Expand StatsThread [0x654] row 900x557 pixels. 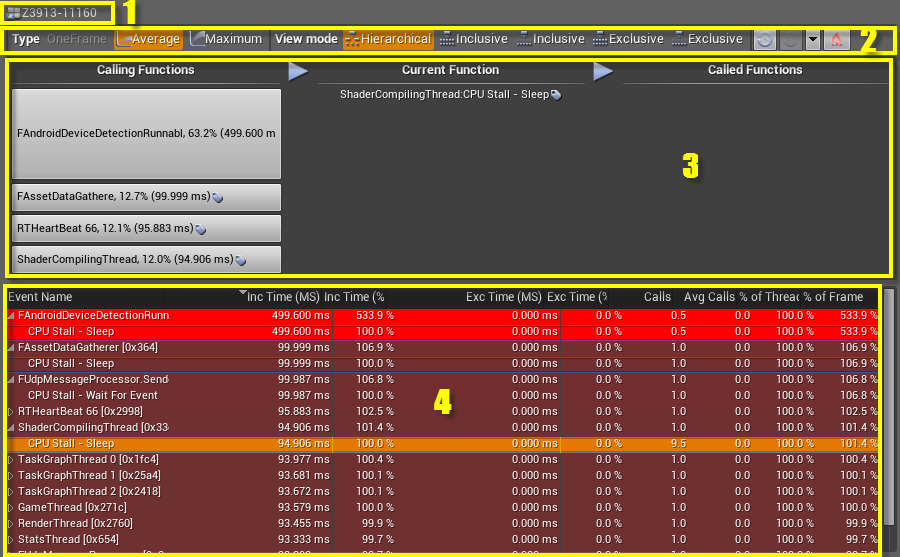point(11,540)
